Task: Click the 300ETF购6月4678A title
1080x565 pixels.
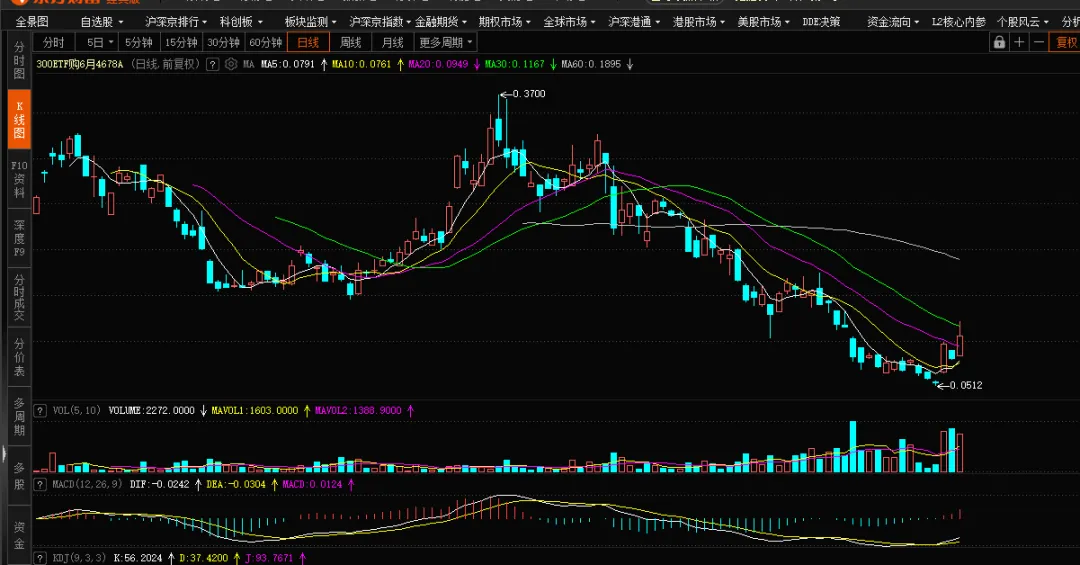Action: point(80,64)
